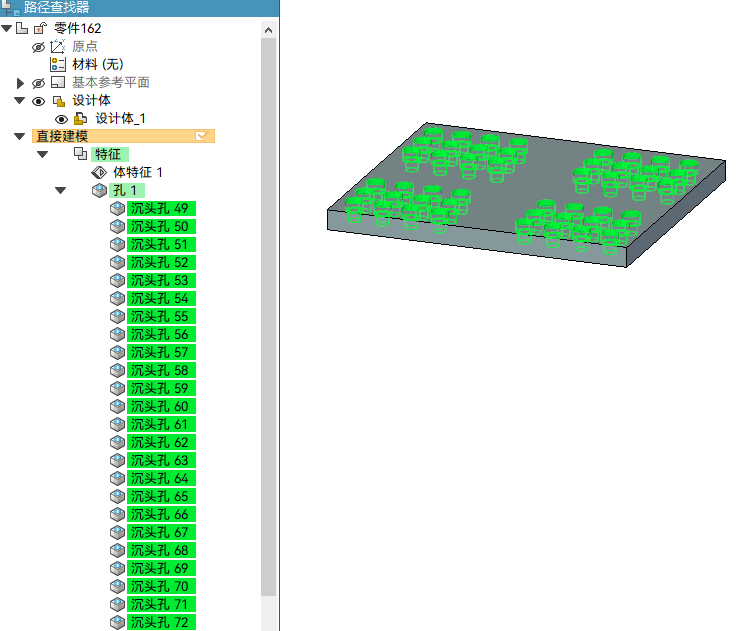Click the material table icon beside 材料 (无)
This screenshot has width=755, height=631.
(x=58, y=65)
